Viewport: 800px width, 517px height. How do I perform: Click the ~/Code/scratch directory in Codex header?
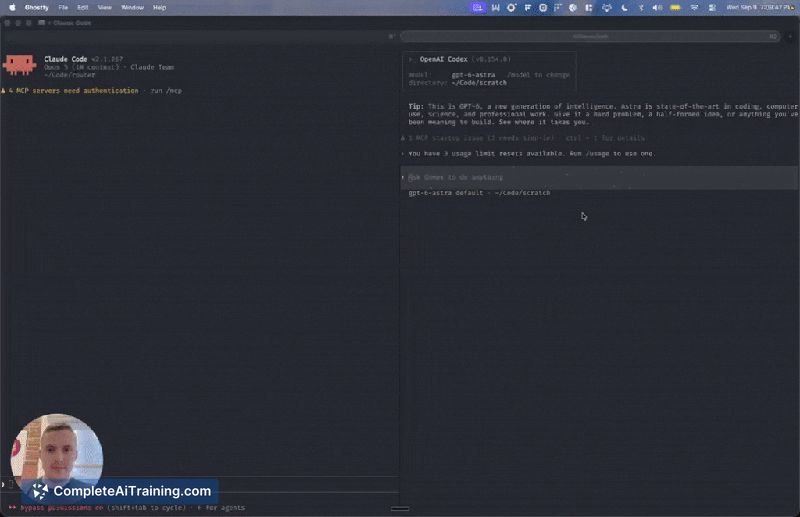[x=479, y=83]
